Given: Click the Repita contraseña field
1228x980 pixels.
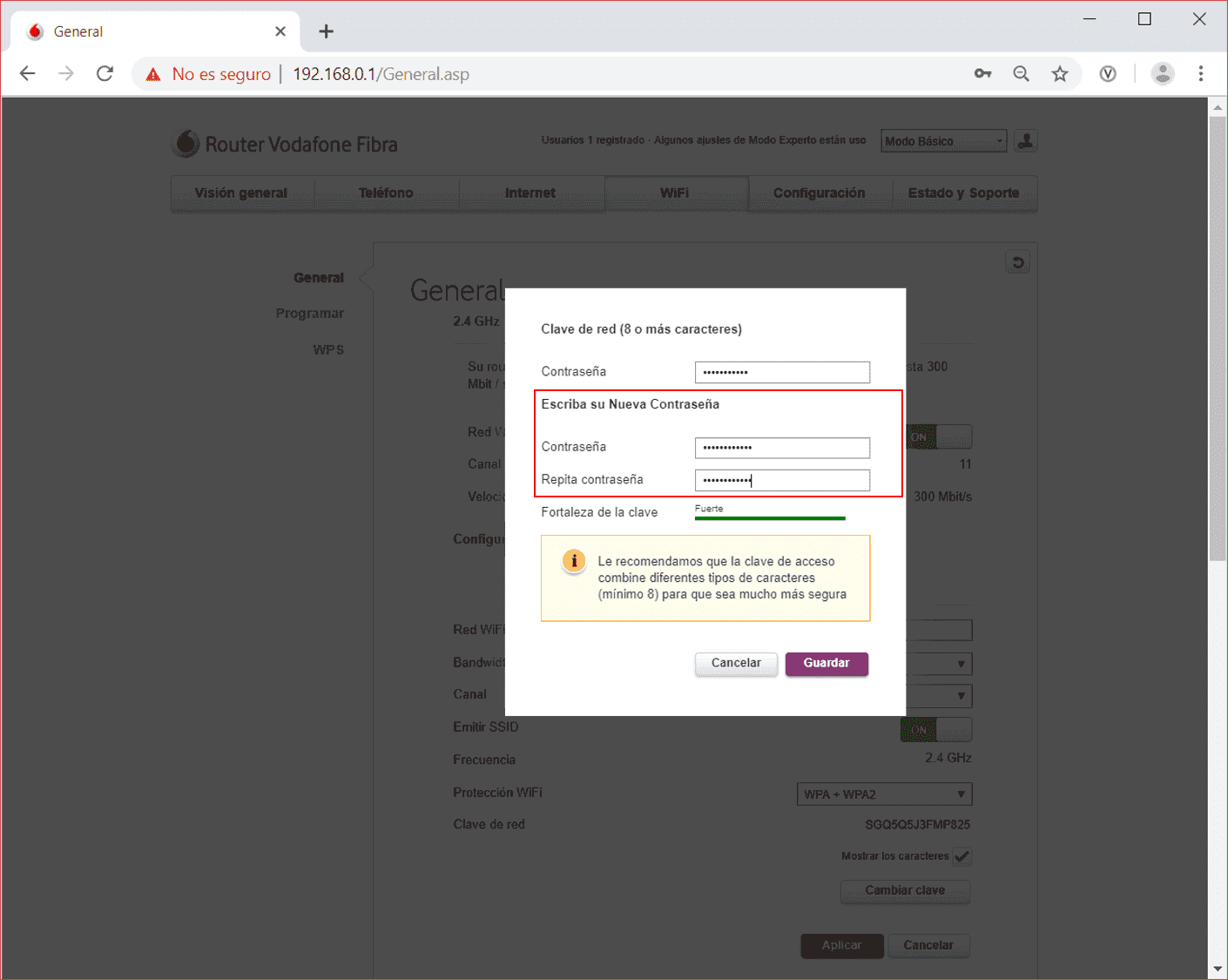Looking at the screenshot, I should 781,480.
